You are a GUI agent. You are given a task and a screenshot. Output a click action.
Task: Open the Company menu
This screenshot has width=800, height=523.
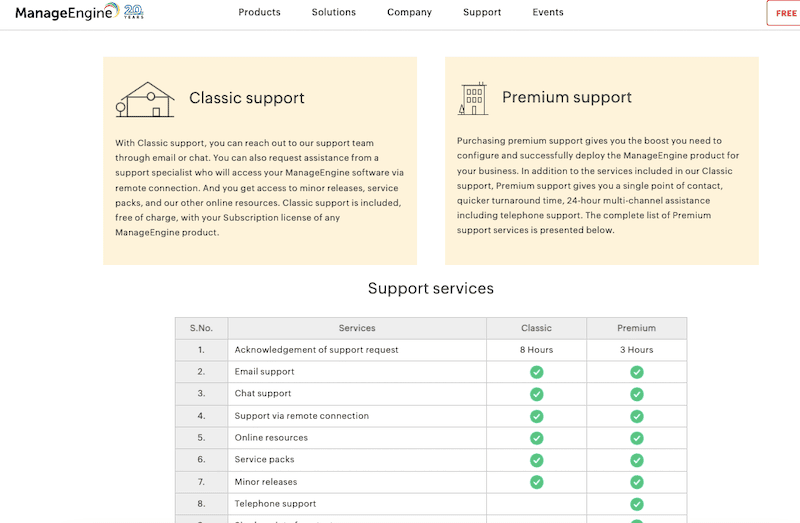tap(409, 12)
